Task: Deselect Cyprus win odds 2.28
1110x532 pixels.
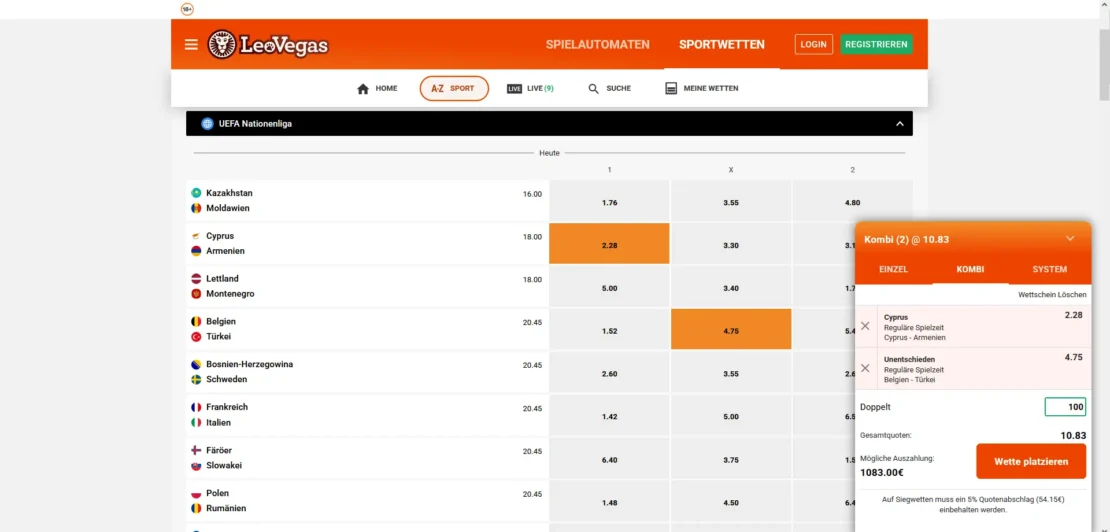Action: [x=609, y=243]
